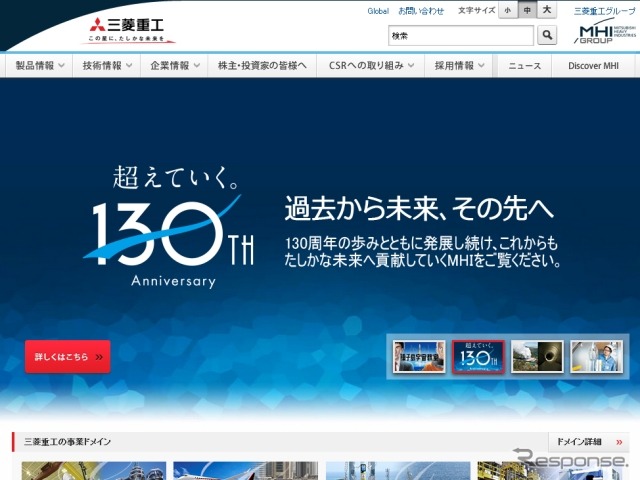Screen dimensions: 640x480
Task: Open the ドメイン詳細 link
Action: click(586, 441)
